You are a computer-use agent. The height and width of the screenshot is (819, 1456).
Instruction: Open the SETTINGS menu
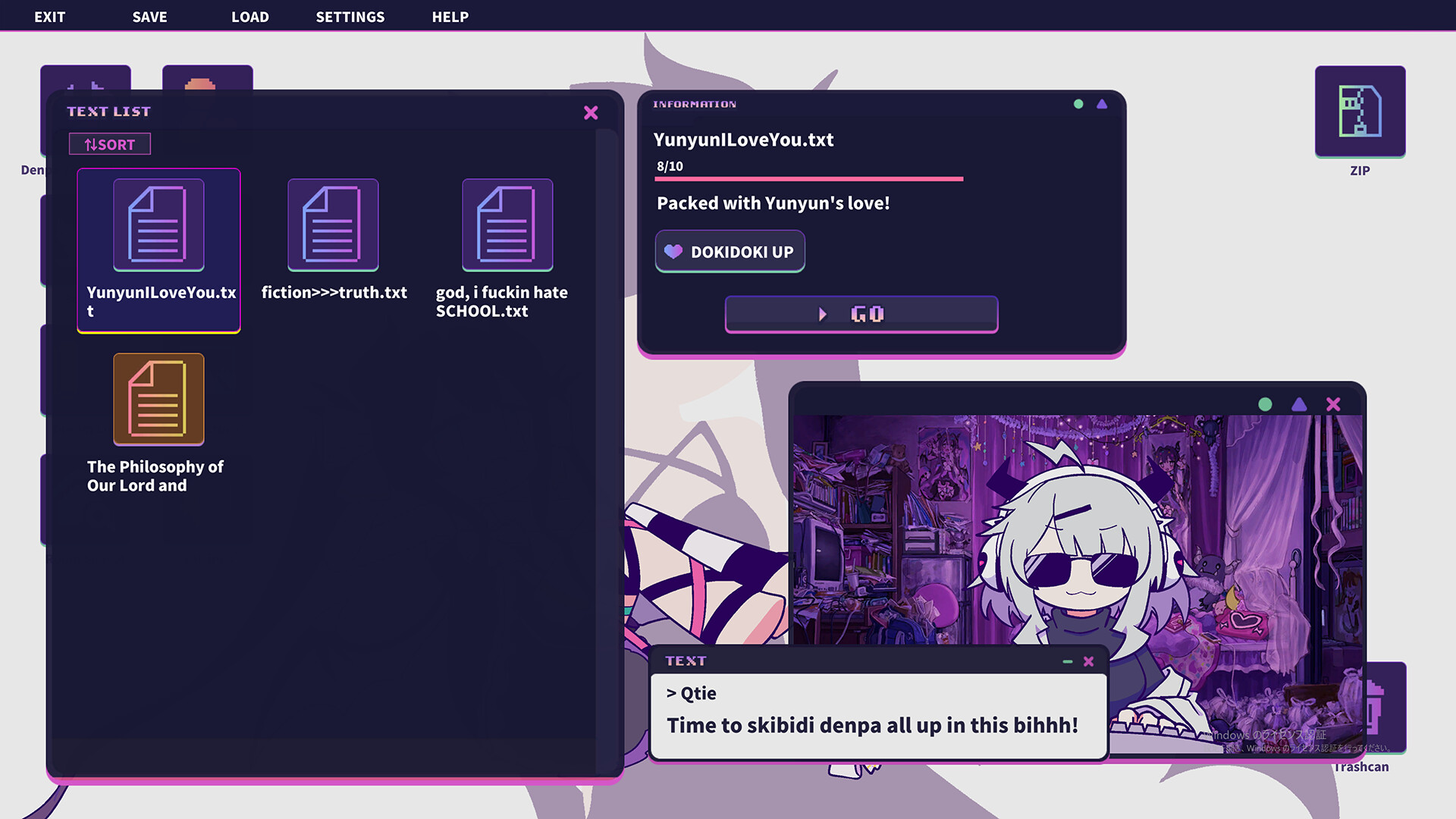click(x=350, y=16)
